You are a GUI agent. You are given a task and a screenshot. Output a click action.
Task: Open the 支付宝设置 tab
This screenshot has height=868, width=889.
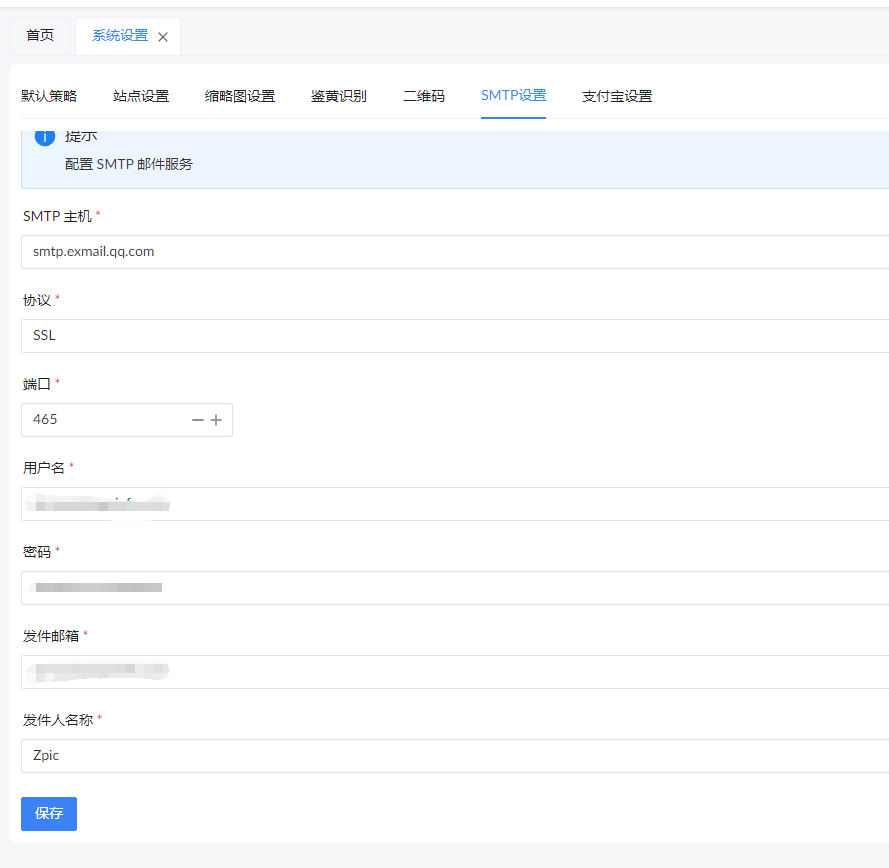click(617, 96)
